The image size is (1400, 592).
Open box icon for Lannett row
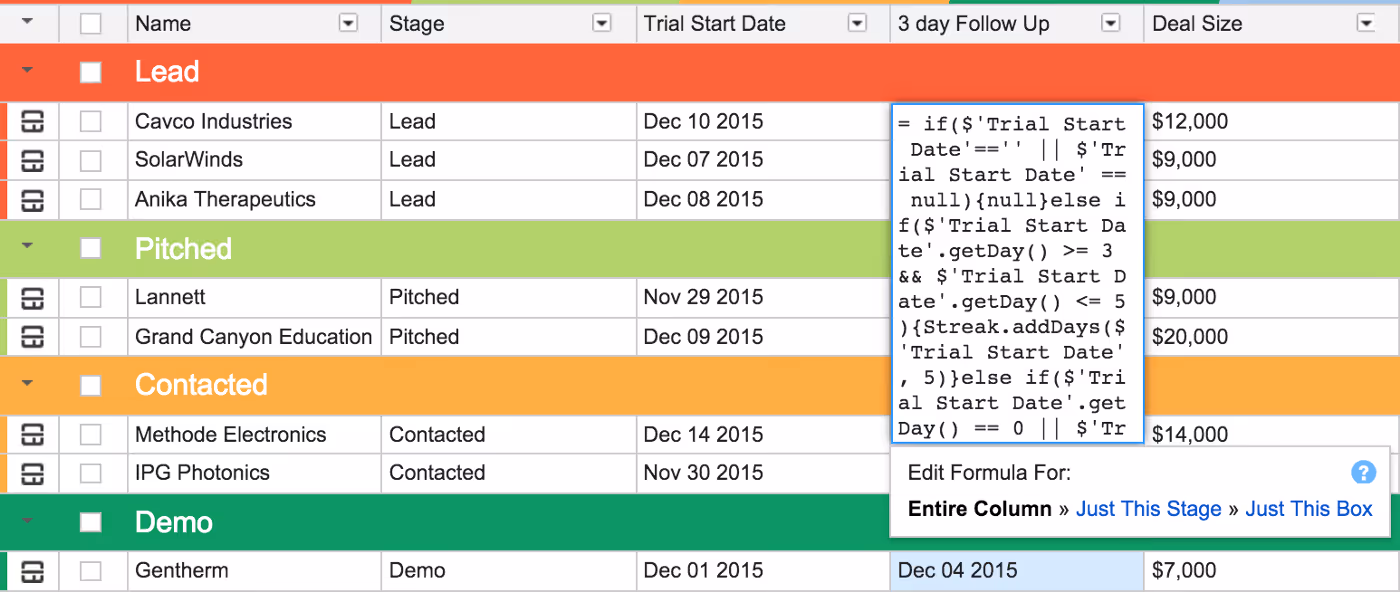coord(33,298)
